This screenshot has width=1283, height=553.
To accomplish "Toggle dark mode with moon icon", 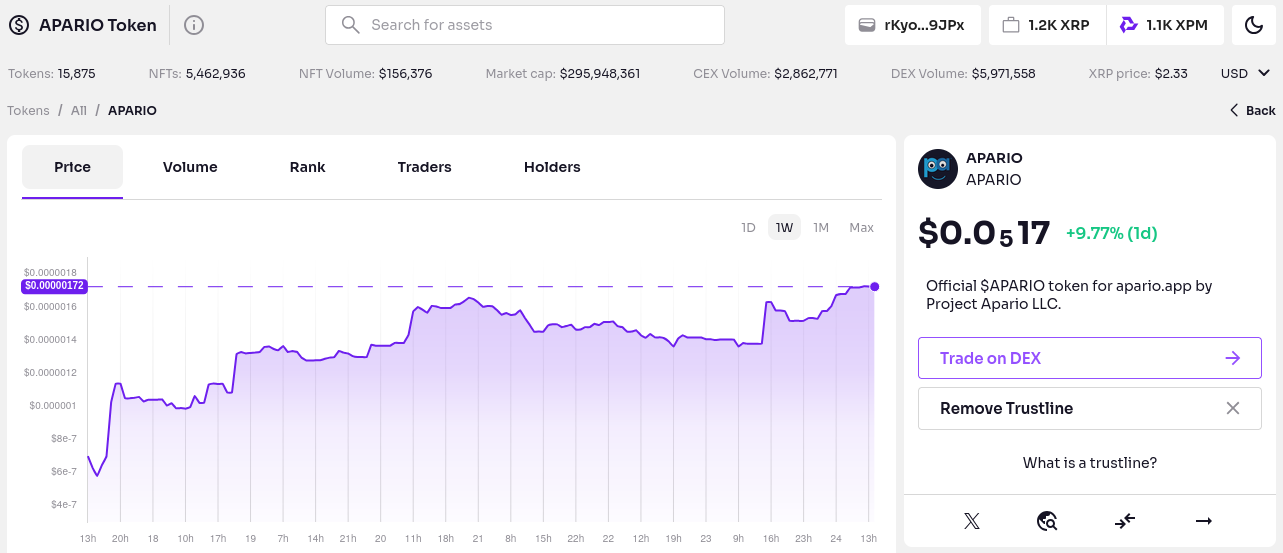I will click(1254, 25).
